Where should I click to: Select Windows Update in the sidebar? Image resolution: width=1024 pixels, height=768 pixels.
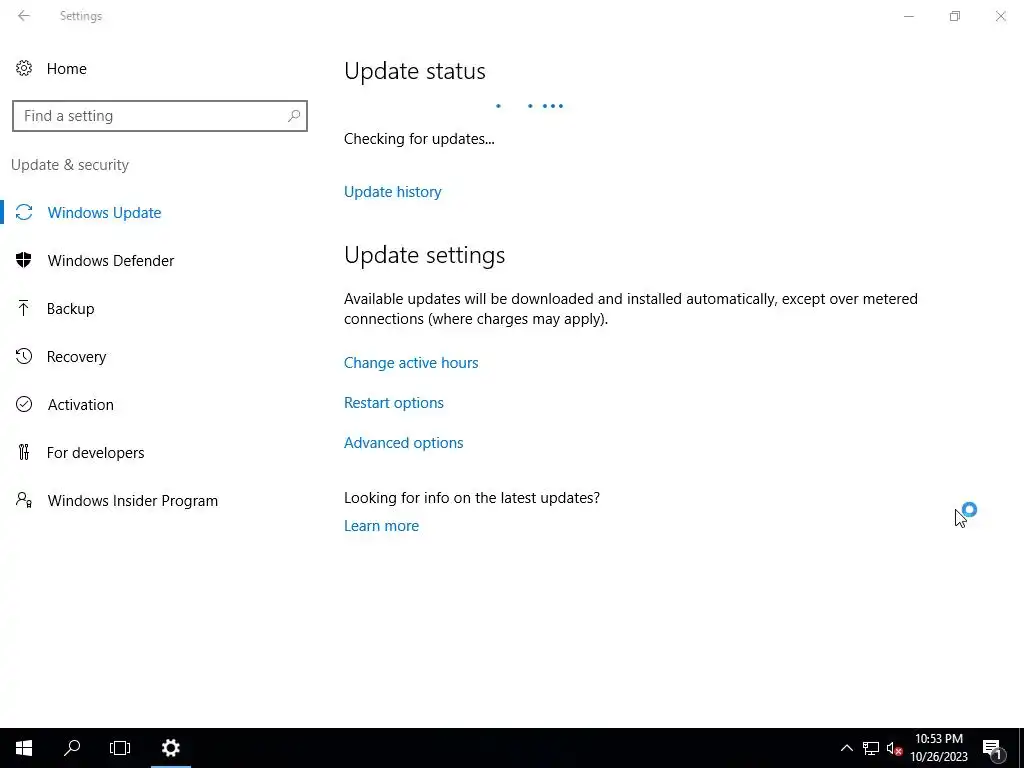pos(104,212)
